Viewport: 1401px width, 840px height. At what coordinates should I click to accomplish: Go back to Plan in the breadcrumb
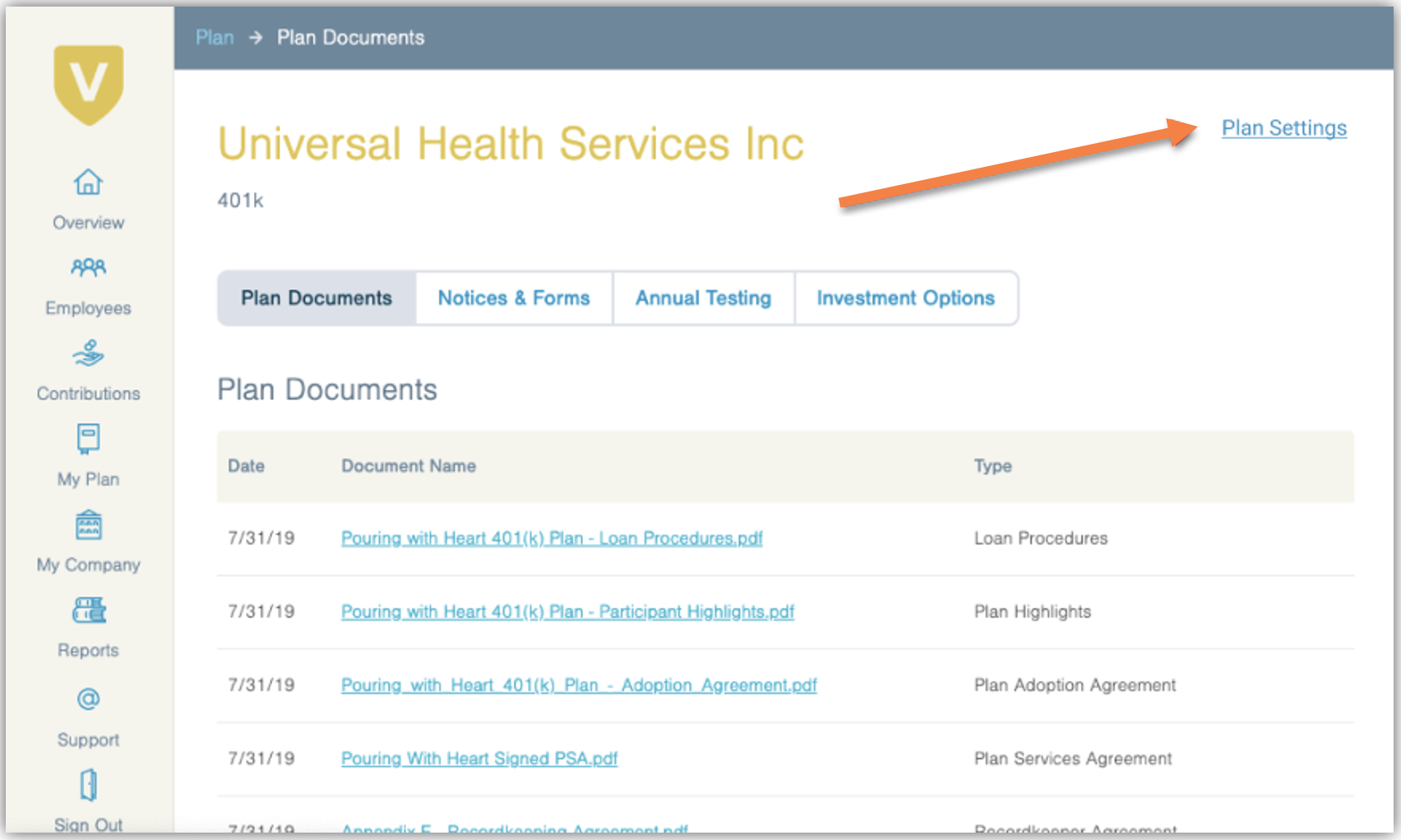215,38
